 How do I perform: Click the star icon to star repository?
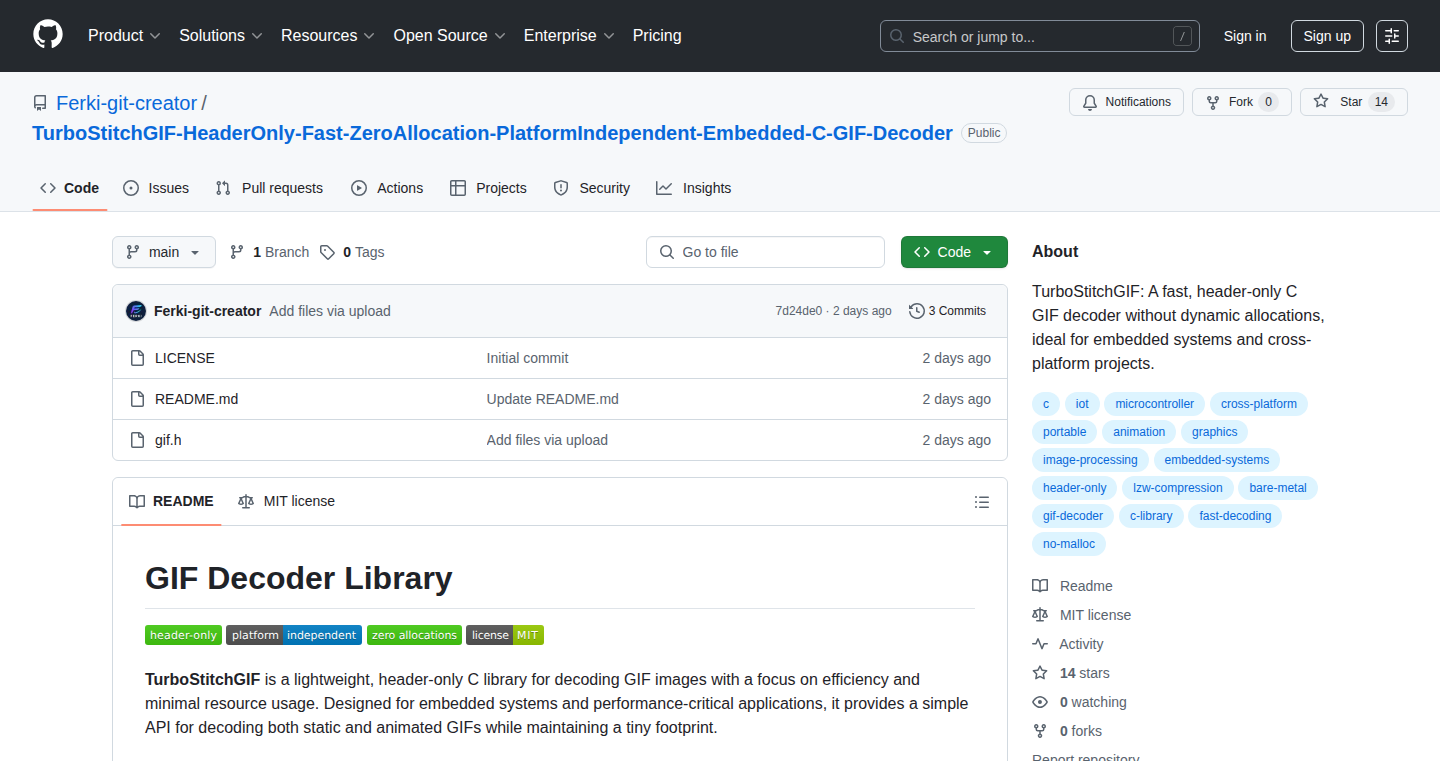1321,102
